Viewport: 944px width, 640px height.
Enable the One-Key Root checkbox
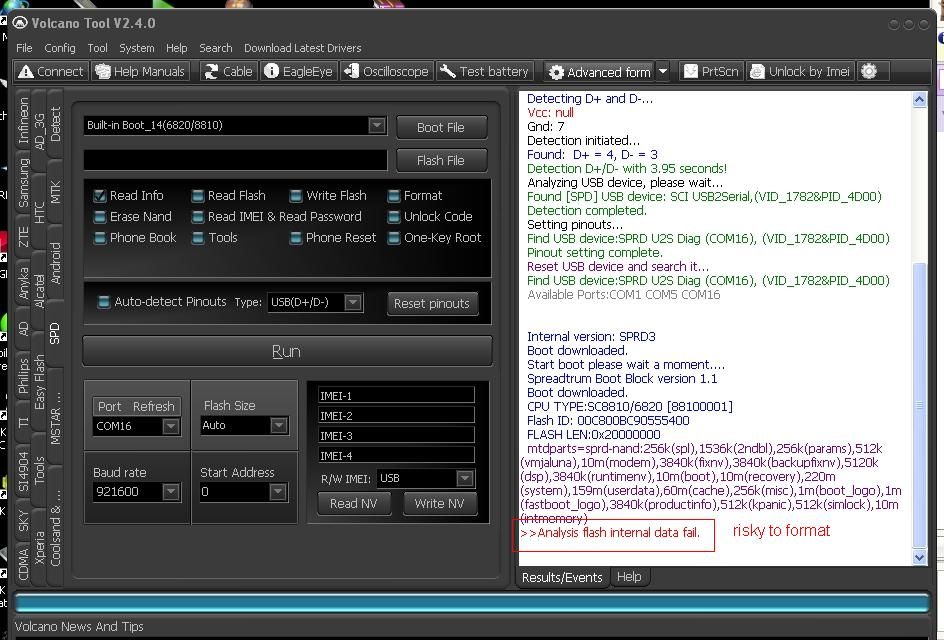[x=394, y=238]
